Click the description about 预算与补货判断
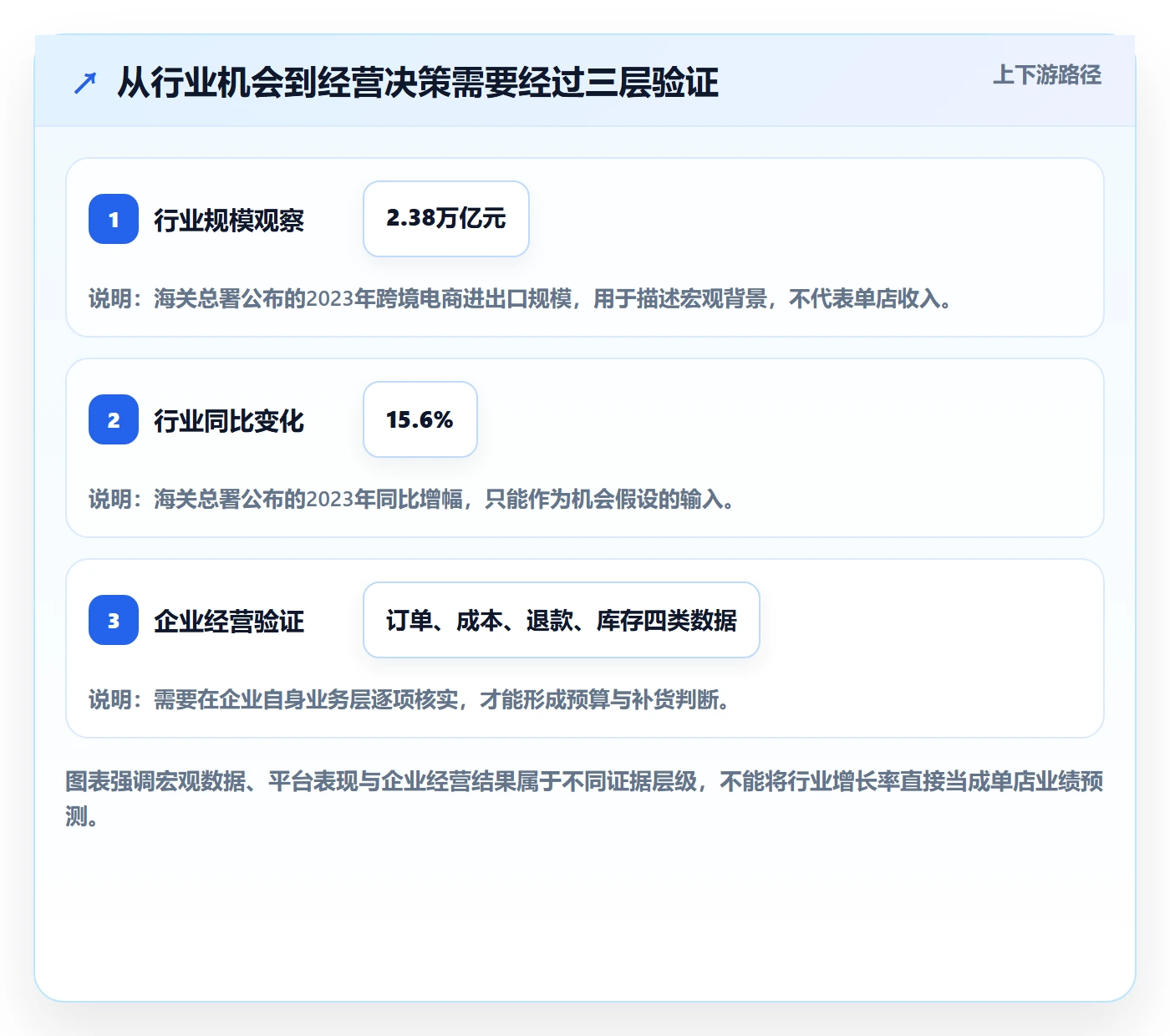This screenshot has height=1036, width=1170. click(x=409, y=699)
